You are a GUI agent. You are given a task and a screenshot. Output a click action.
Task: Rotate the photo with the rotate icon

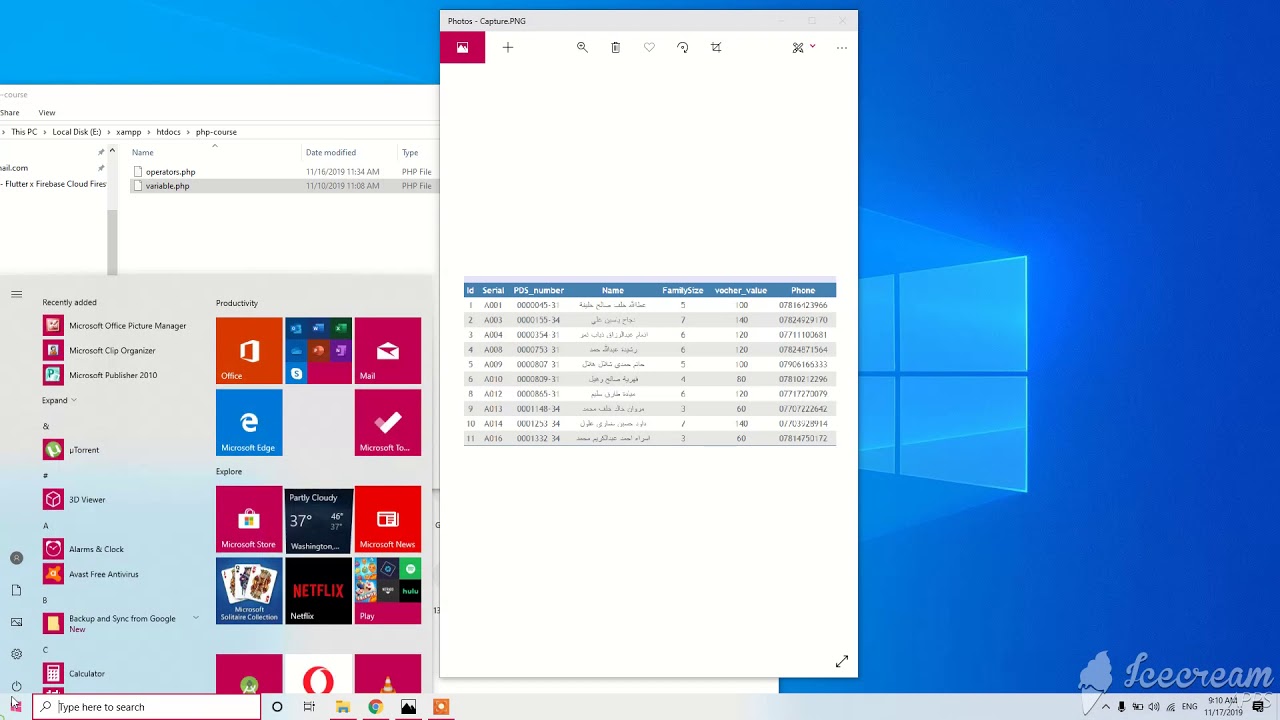click(x=683, y=47)
